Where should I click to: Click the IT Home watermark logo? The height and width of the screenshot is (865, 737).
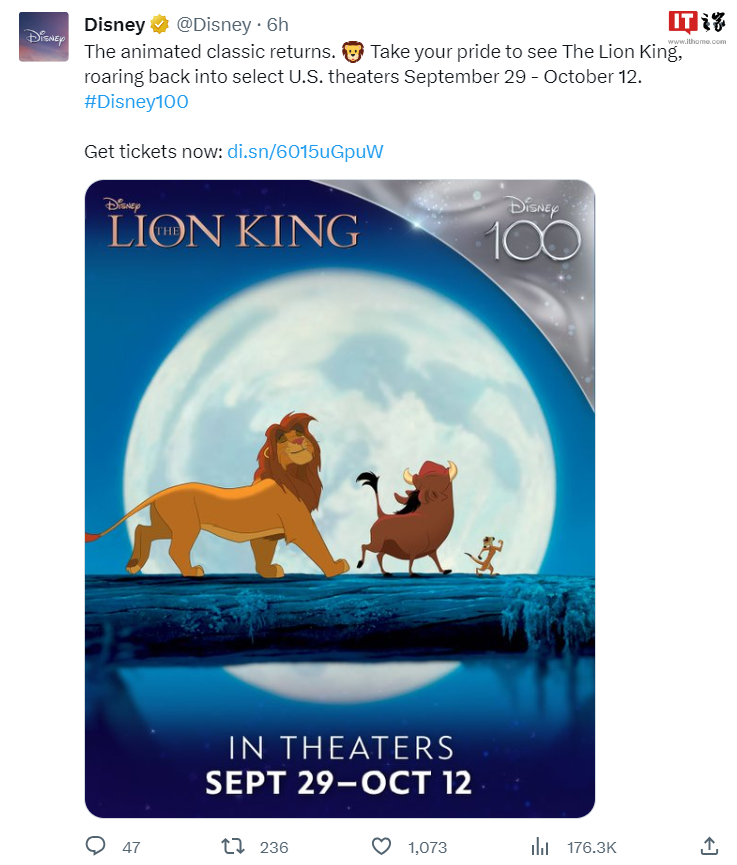click(x=696, y=24)
